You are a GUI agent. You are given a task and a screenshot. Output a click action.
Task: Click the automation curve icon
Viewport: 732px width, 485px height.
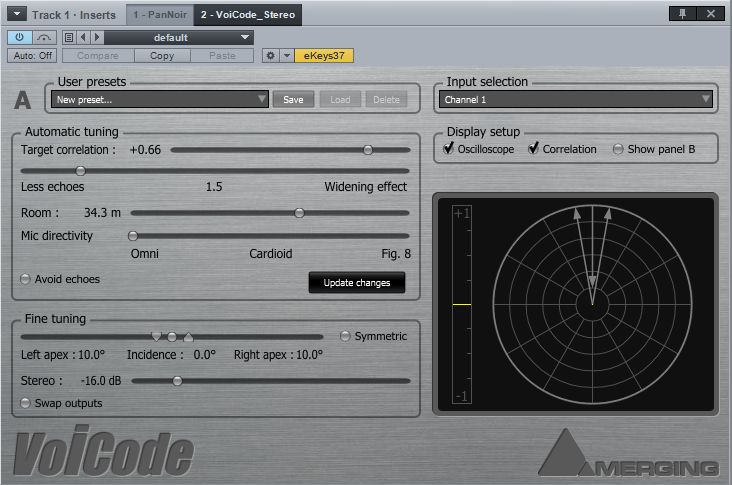pyautogui.click(x=44, y=37)
